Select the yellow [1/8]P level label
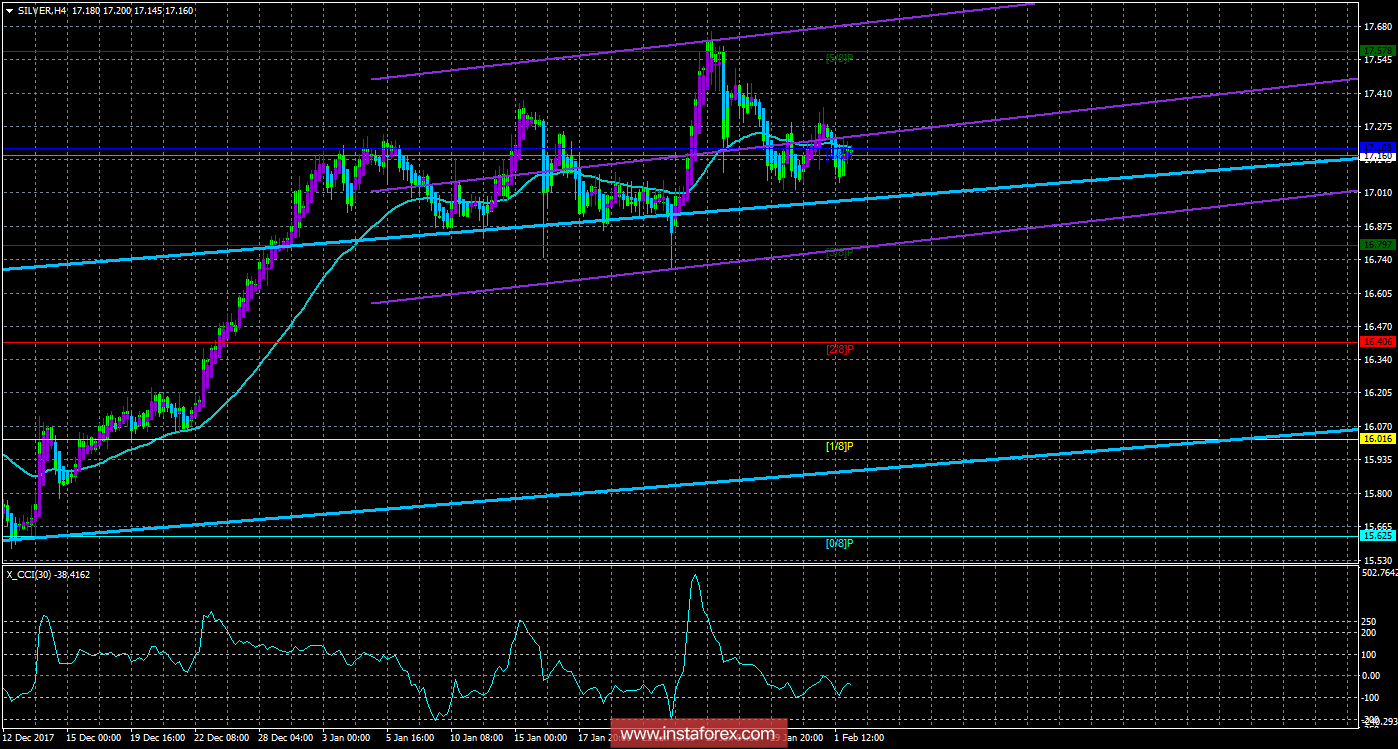This screenshot has height=749, width=1398. pos(839,446)
